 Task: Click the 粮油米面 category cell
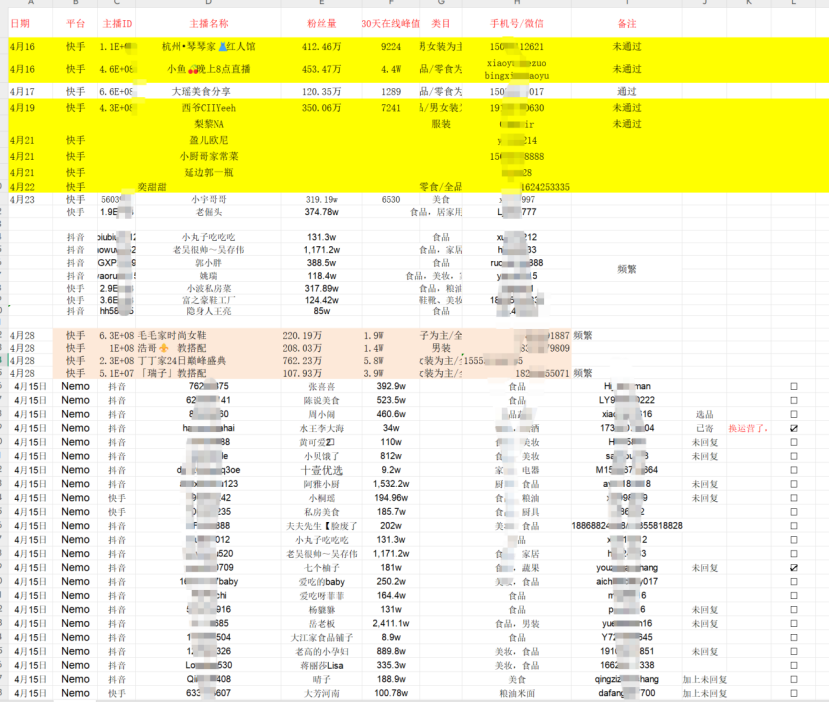(517, 693)
